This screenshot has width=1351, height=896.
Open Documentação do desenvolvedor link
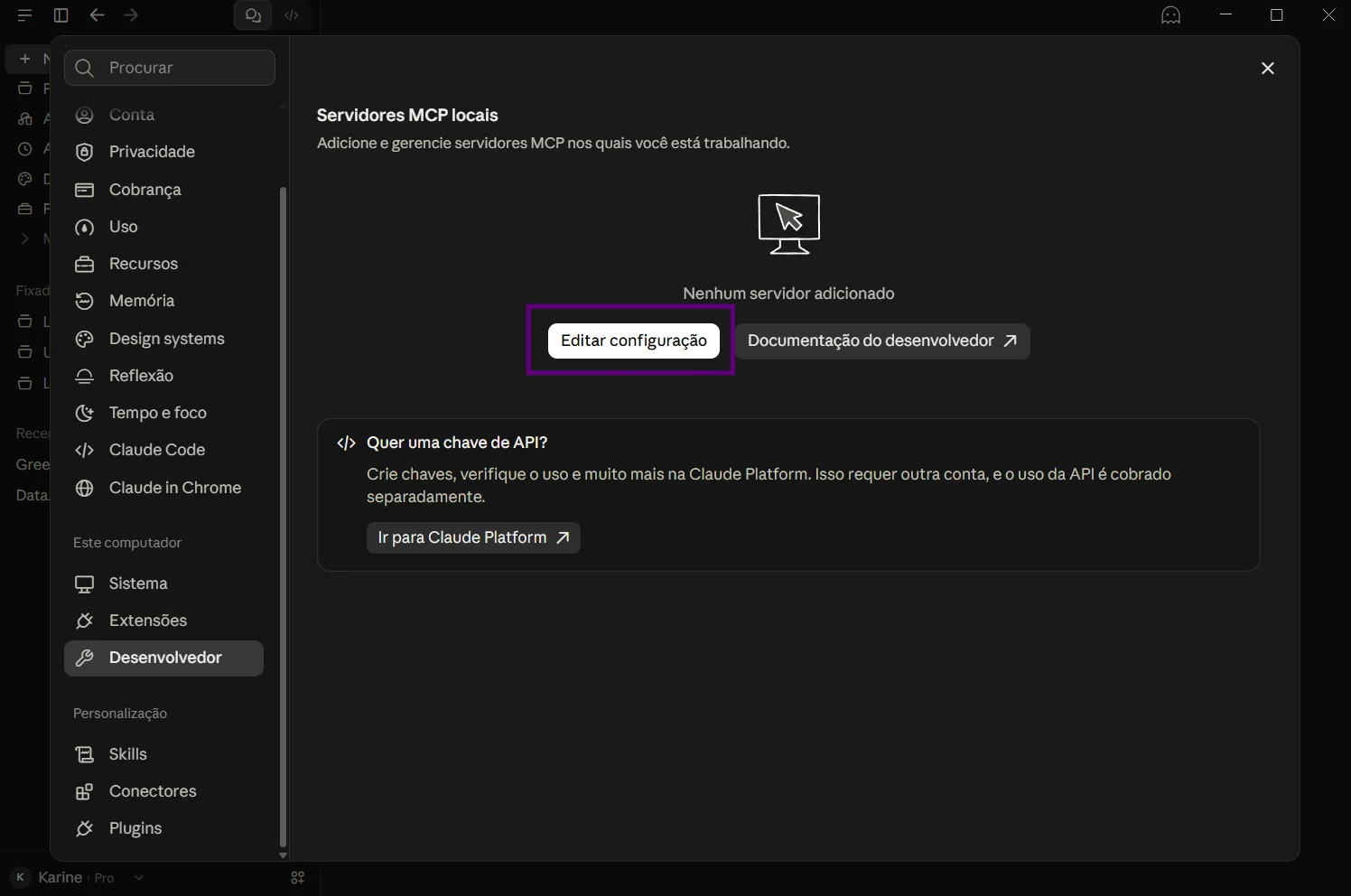pyautogui.click(x=882, y=341)
